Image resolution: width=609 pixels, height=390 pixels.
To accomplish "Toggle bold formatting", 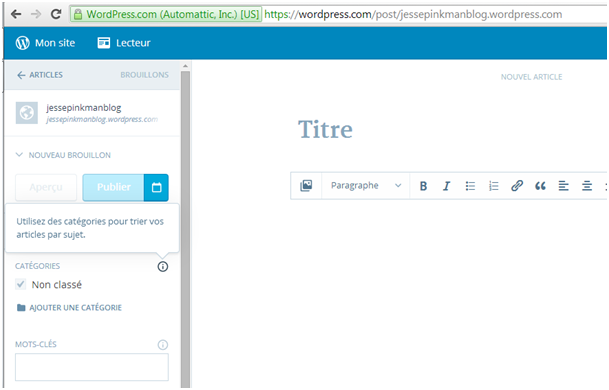I will tap(423, 186).
